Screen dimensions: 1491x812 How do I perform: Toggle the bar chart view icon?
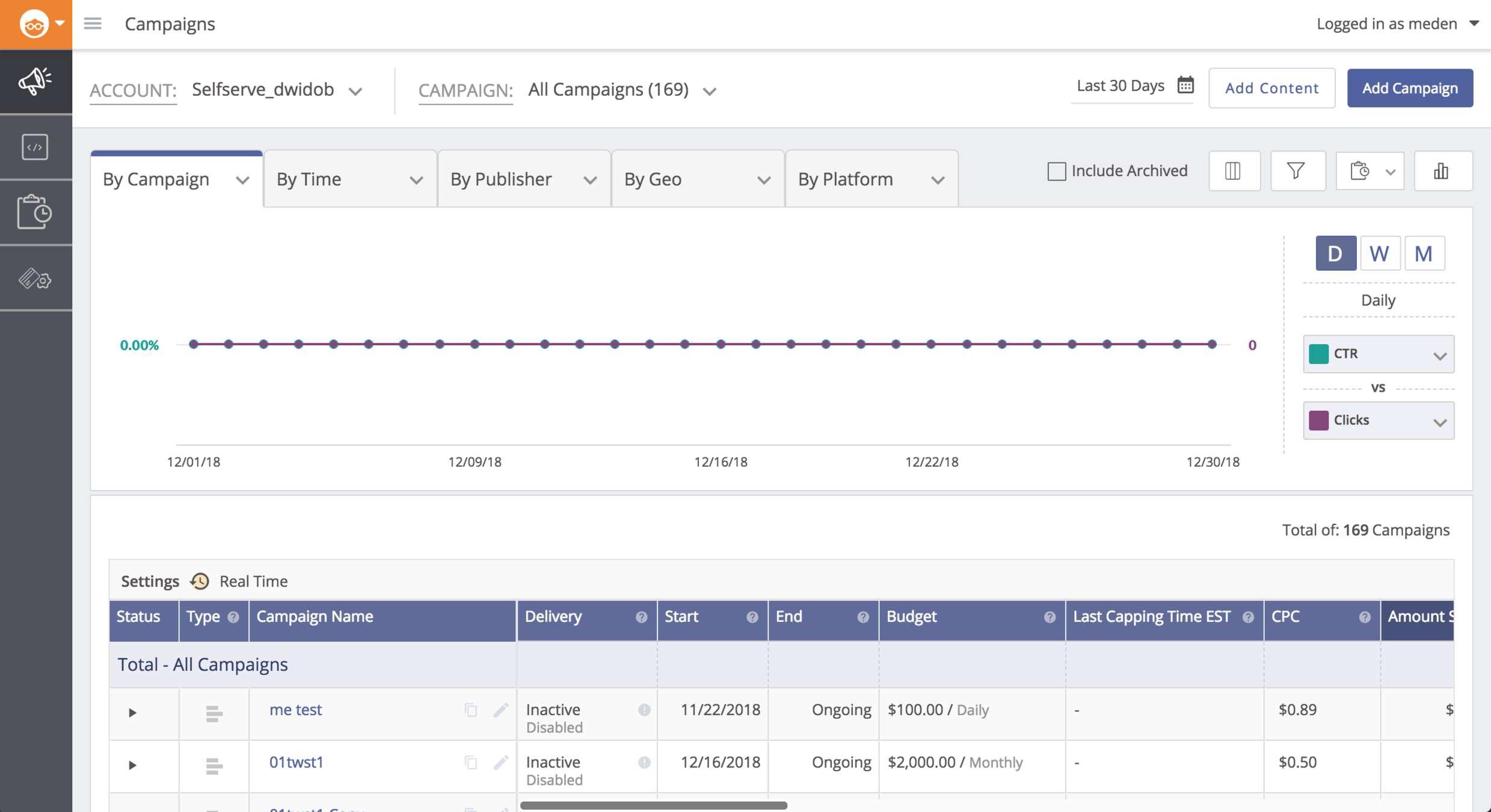click(1441, 171)
